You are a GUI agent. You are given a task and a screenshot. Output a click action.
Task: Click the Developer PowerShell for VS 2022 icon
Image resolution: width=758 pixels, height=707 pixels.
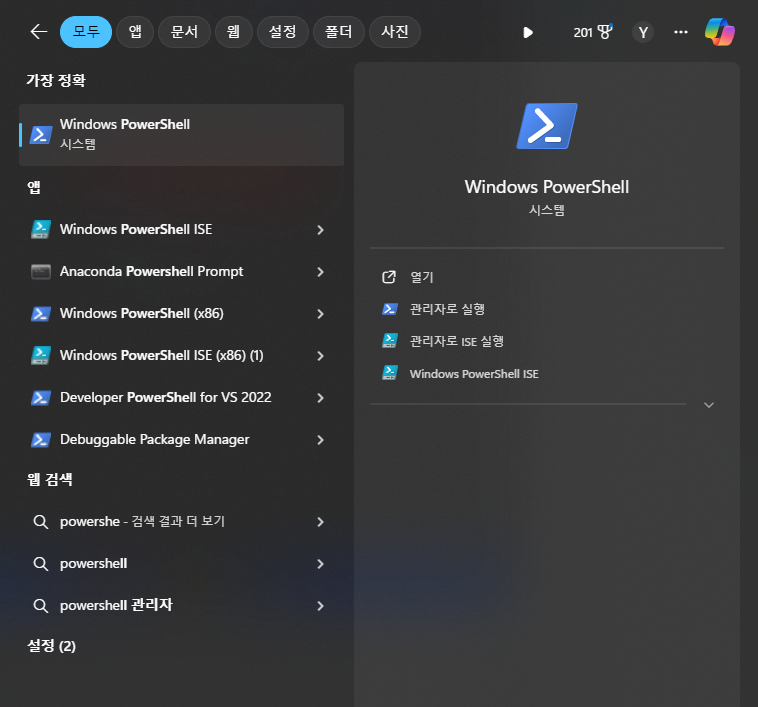coord(41,398)
